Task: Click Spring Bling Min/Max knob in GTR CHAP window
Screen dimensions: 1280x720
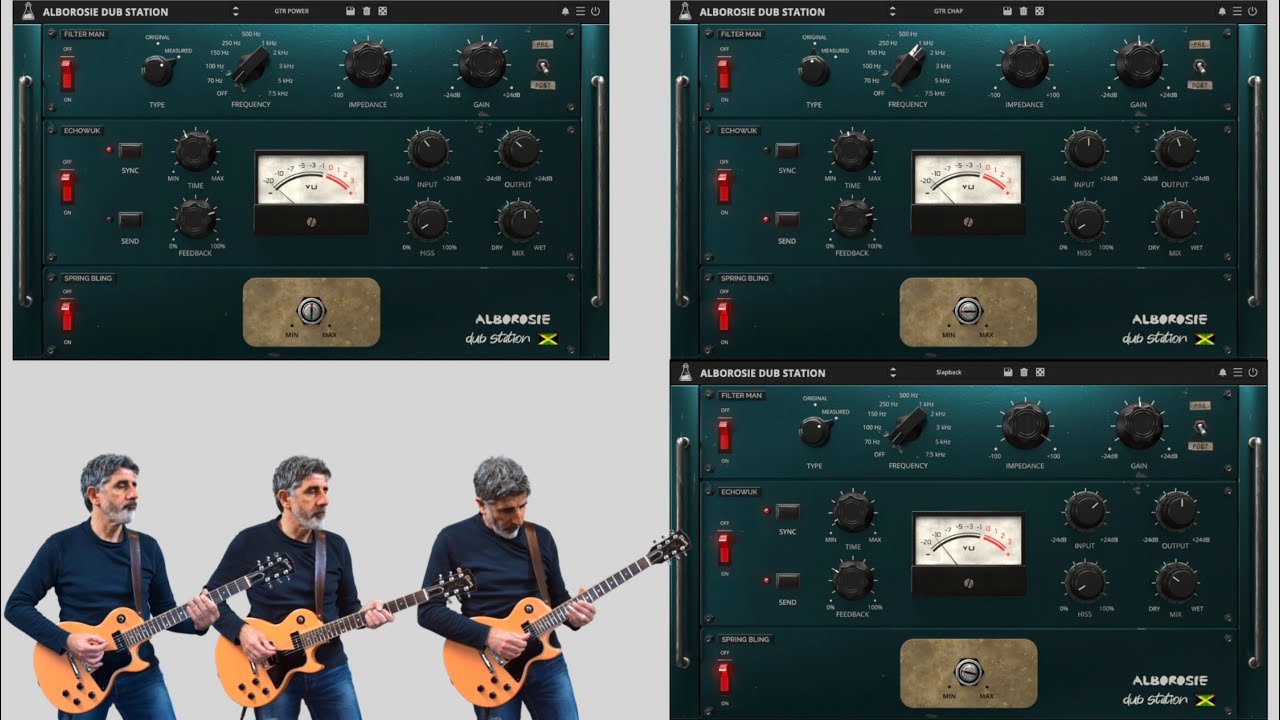Action: click(x=968, y=312)
